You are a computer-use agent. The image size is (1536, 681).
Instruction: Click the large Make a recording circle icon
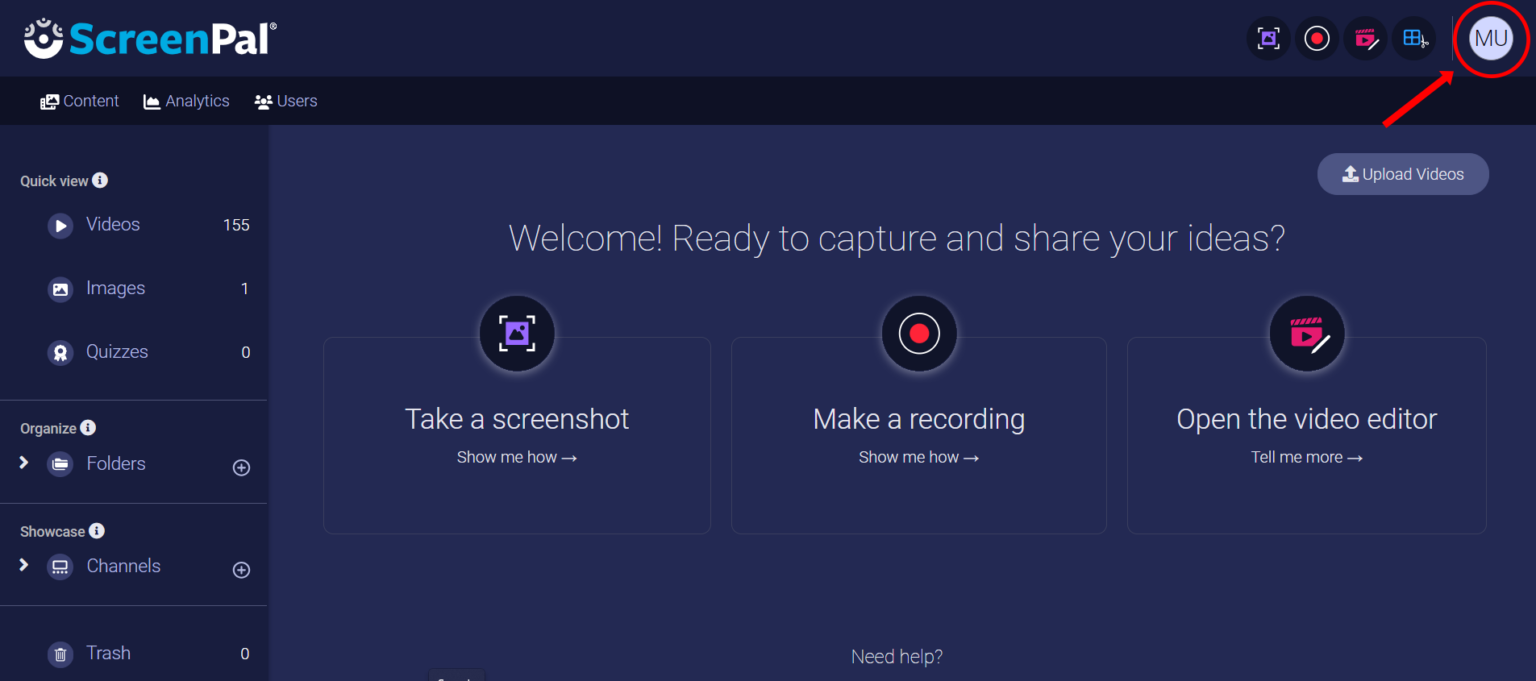pos(919,333)
